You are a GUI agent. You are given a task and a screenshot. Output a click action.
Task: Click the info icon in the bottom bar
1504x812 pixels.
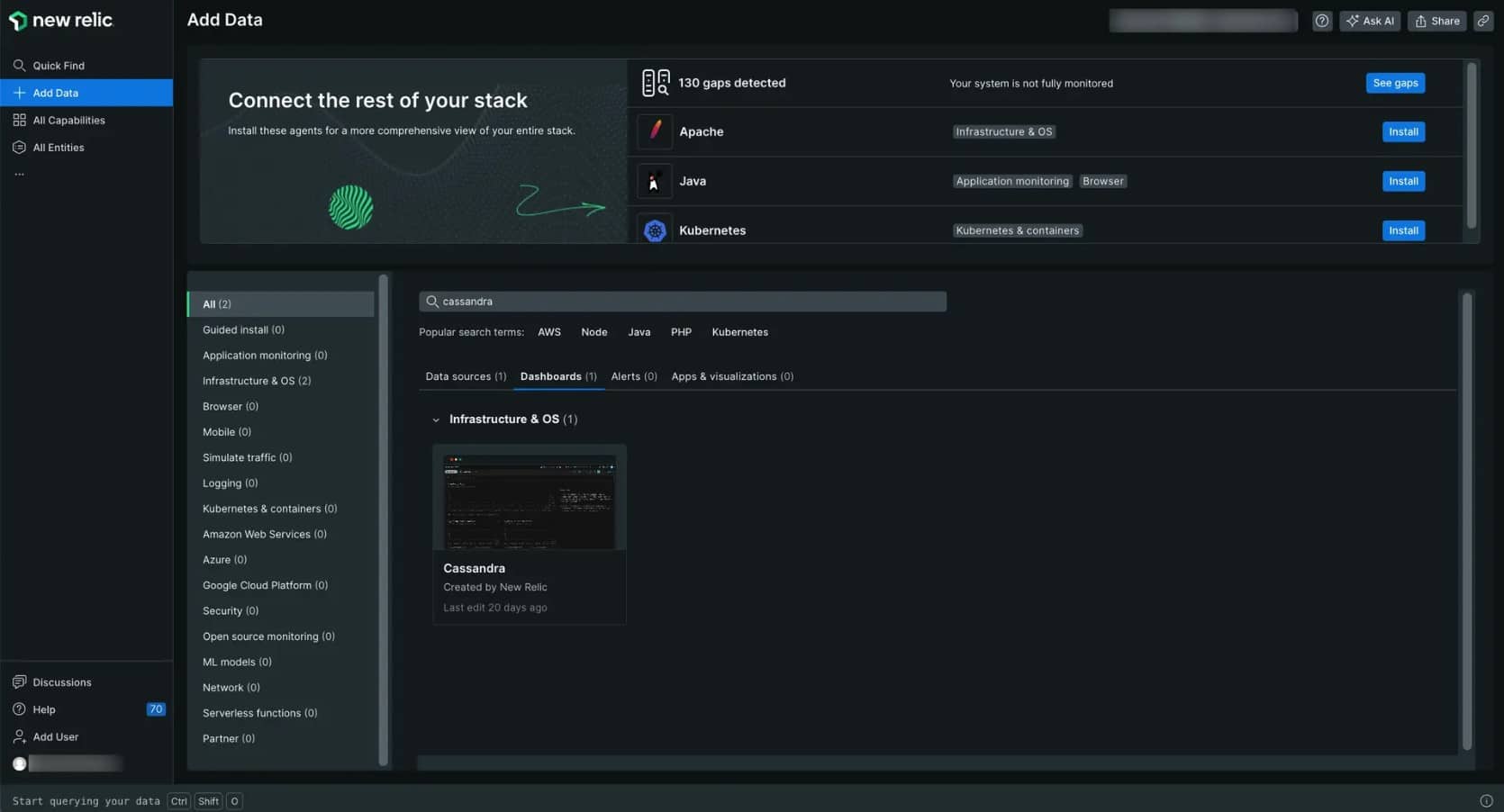coord(1486,801)
